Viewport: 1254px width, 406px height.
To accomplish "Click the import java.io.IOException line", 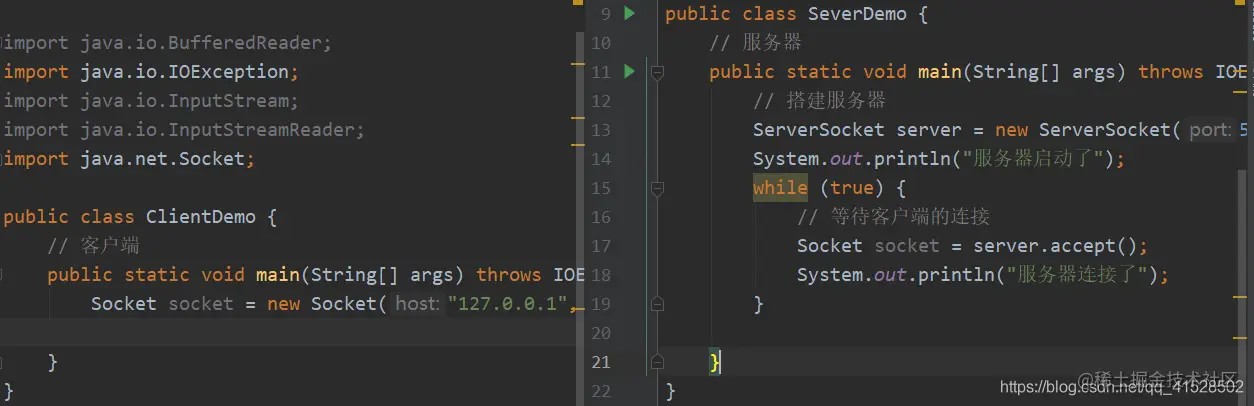I will pyautogui.click(x=151, y=72).
